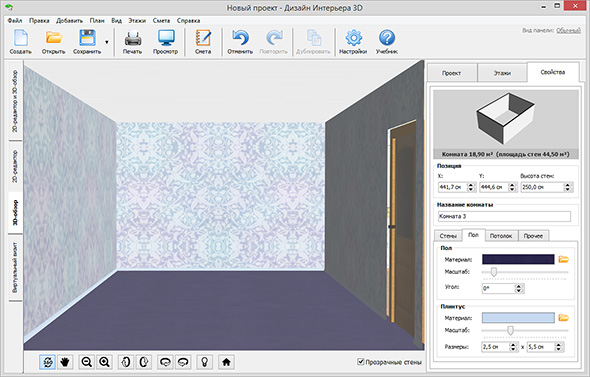Browse floor material folder icon
Image resolution: width=590 pixels, height=377 pixels.
563,259
